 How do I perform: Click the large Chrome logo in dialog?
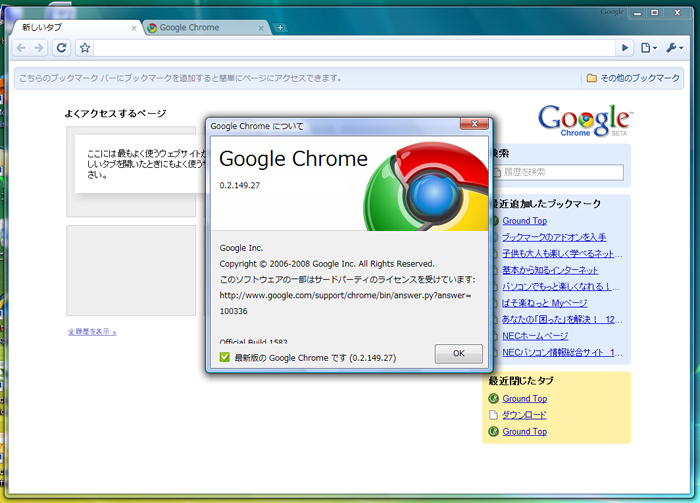pyautogui.click(x=426, y=187)
